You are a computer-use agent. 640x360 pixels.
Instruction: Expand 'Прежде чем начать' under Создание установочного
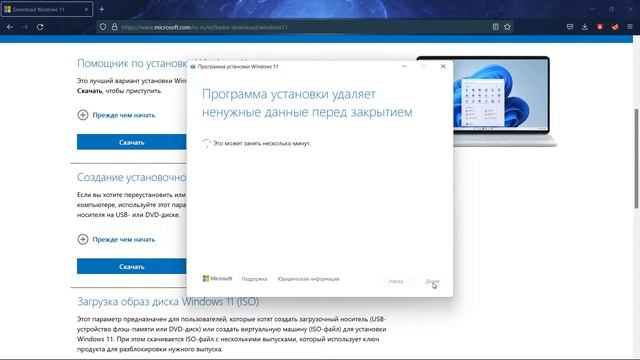coord(116,239)
